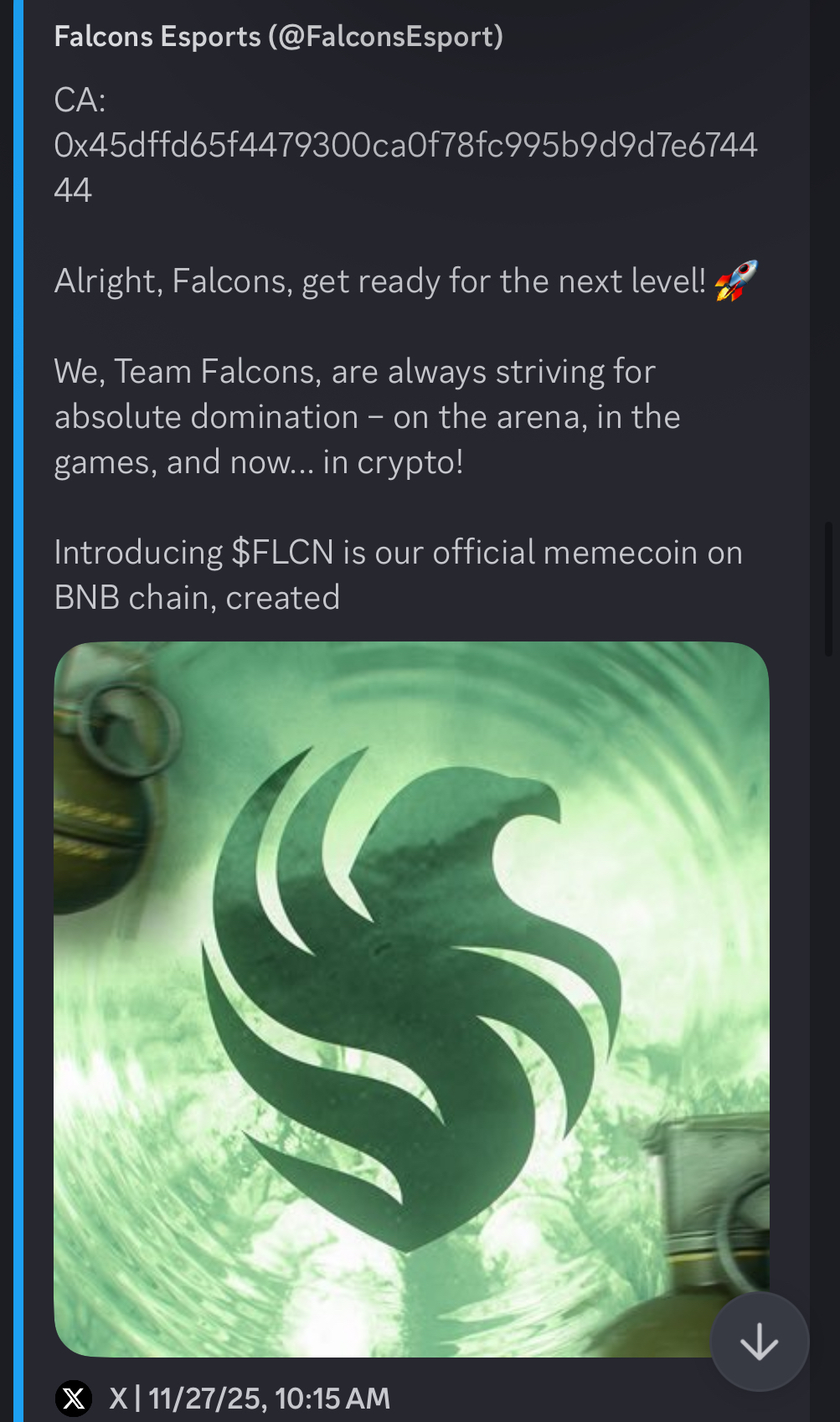Tap the wrapped '44' address ending line
Image resolution: width=840 pixels, height=1422 pixels.
coord(73,190)
